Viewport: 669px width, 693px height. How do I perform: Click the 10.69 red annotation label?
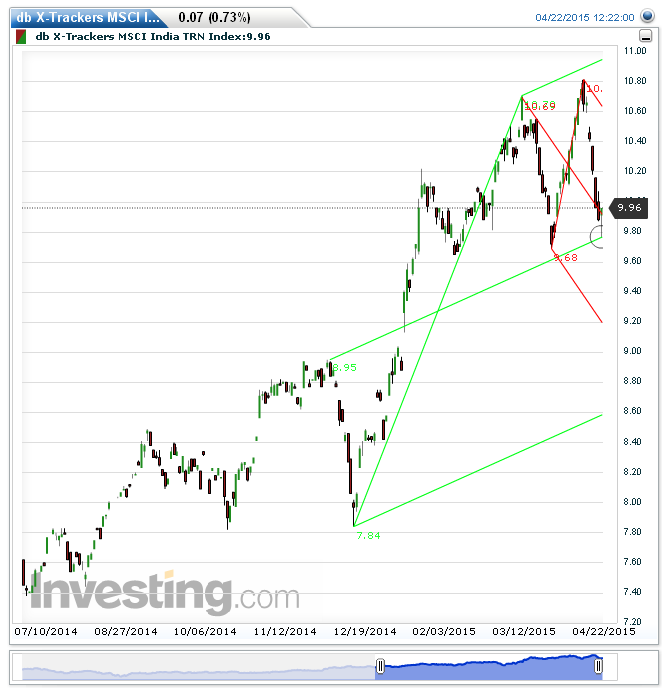(540, 106)
